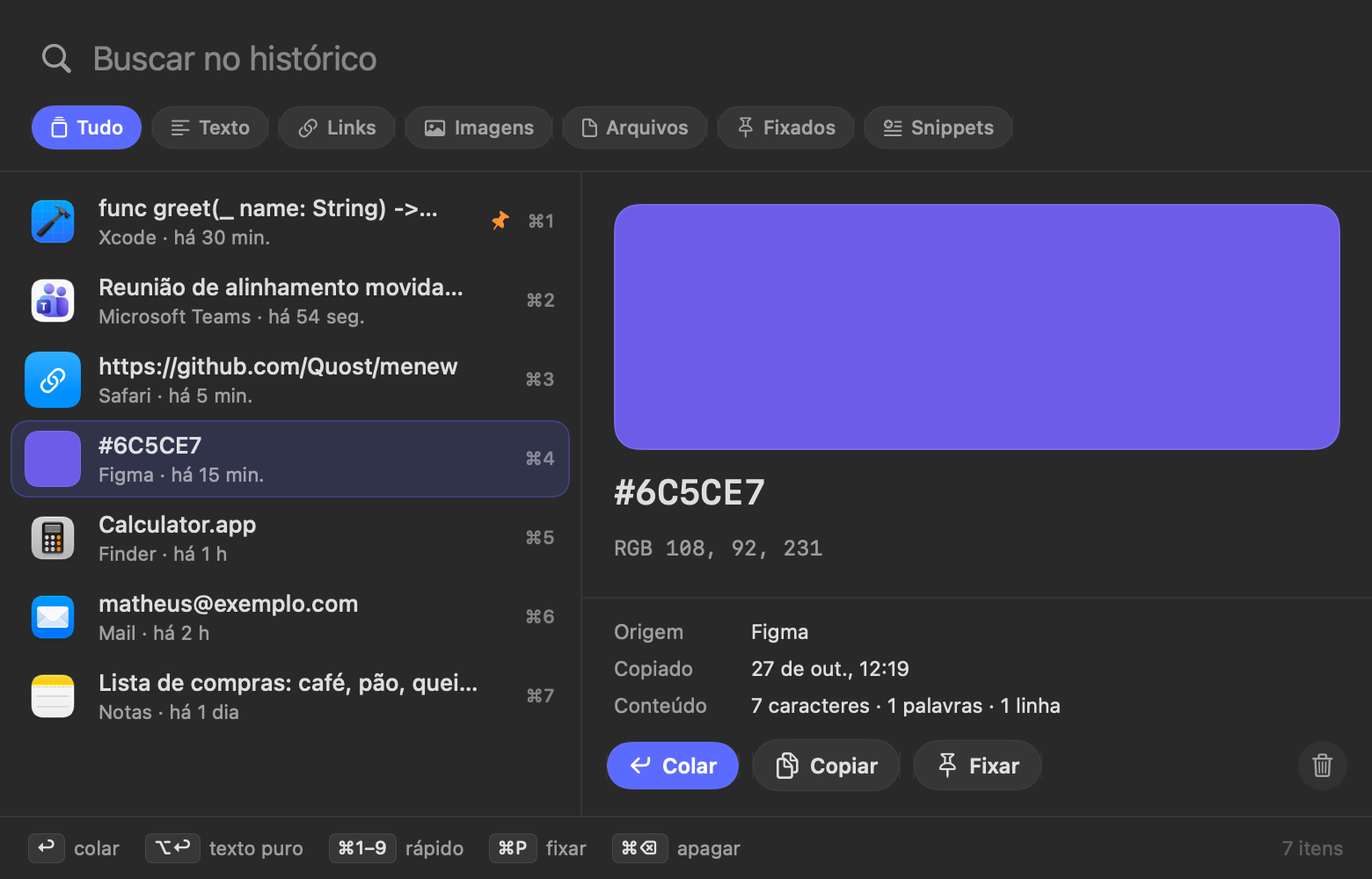The image size is (1372, 879).
Task: Select the Lista de compras Notas entry
Action: [290, 696]
